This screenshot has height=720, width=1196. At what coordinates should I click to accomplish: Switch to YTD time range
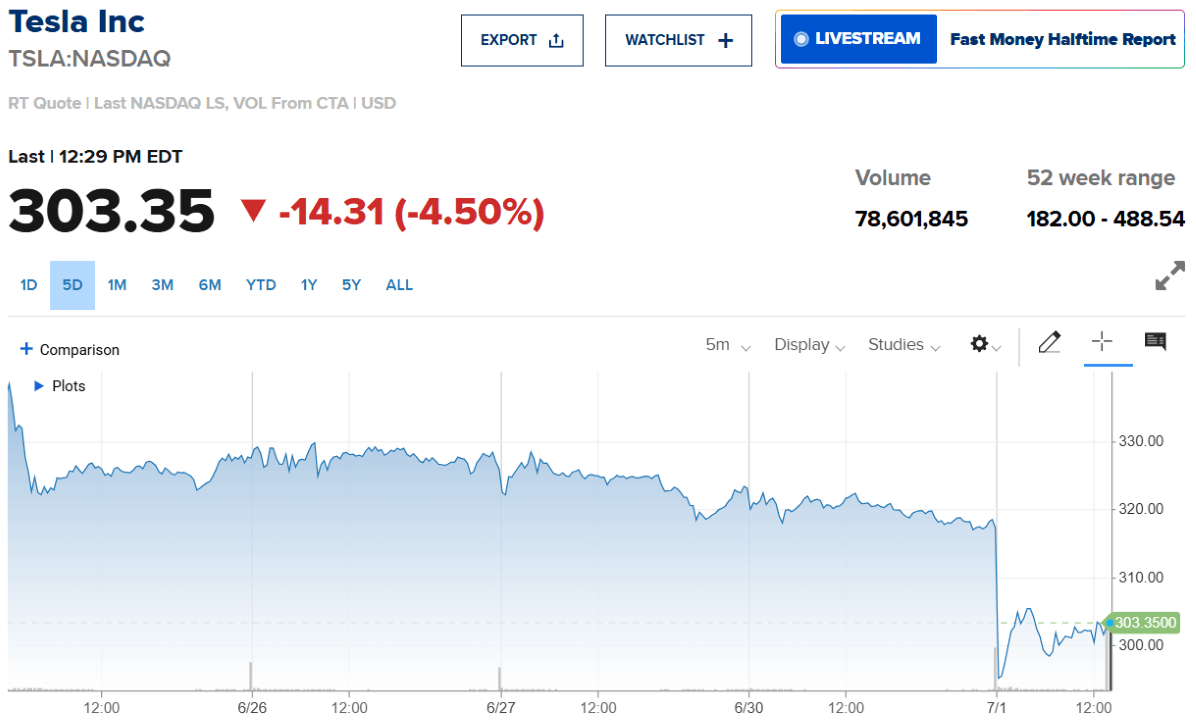pos(261,285)
